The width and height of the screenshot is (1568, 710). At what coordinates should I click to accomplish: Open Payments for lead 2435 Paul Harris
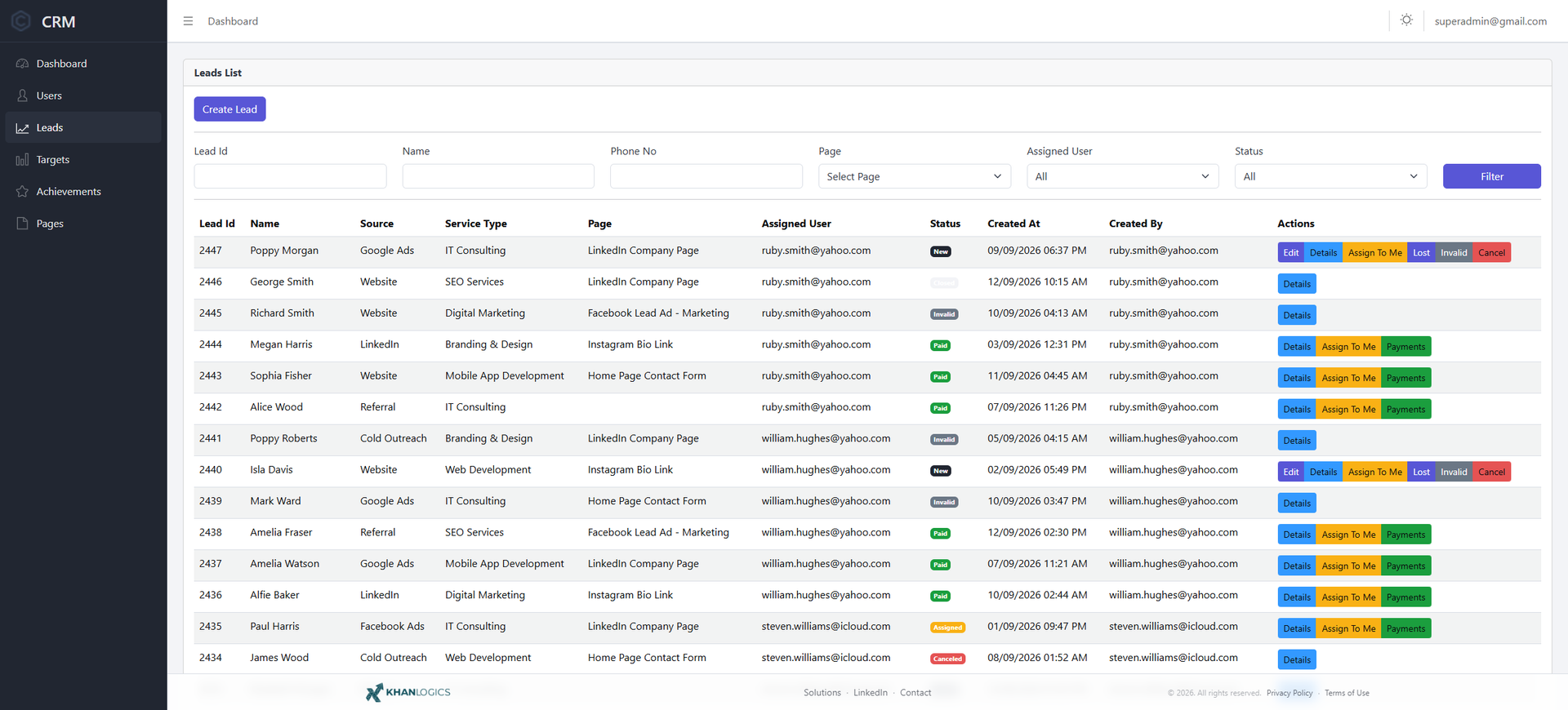coord(1406,628)
